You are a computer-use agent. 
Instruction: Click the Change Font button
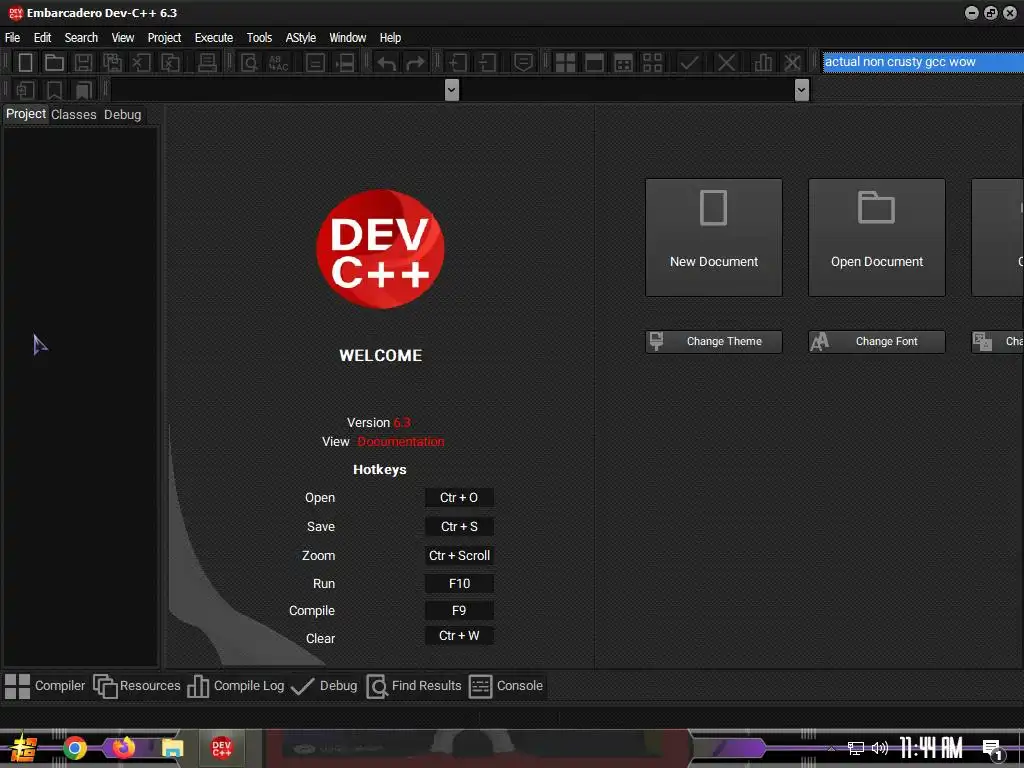click(x=876, y=342)
